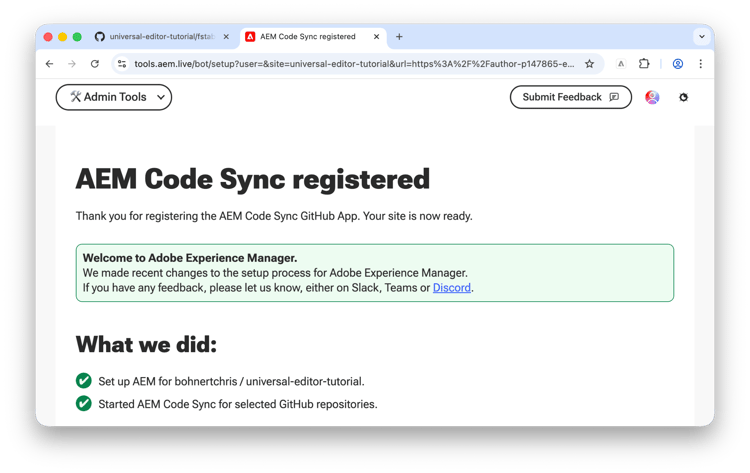Image resolution: width=750 pixels, height=473 pixels.
Task: Close the AEM Code Sync registered tab
Action: 376,36
